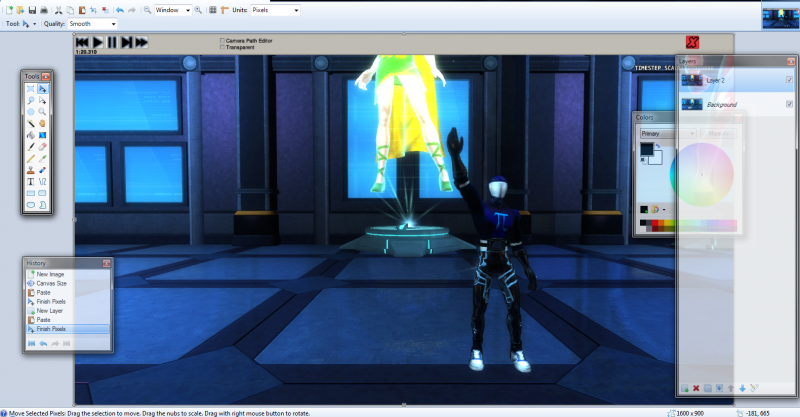Skip to the next frame button
The height and width of the screenshot is (417, 800).
click(127, 42)
